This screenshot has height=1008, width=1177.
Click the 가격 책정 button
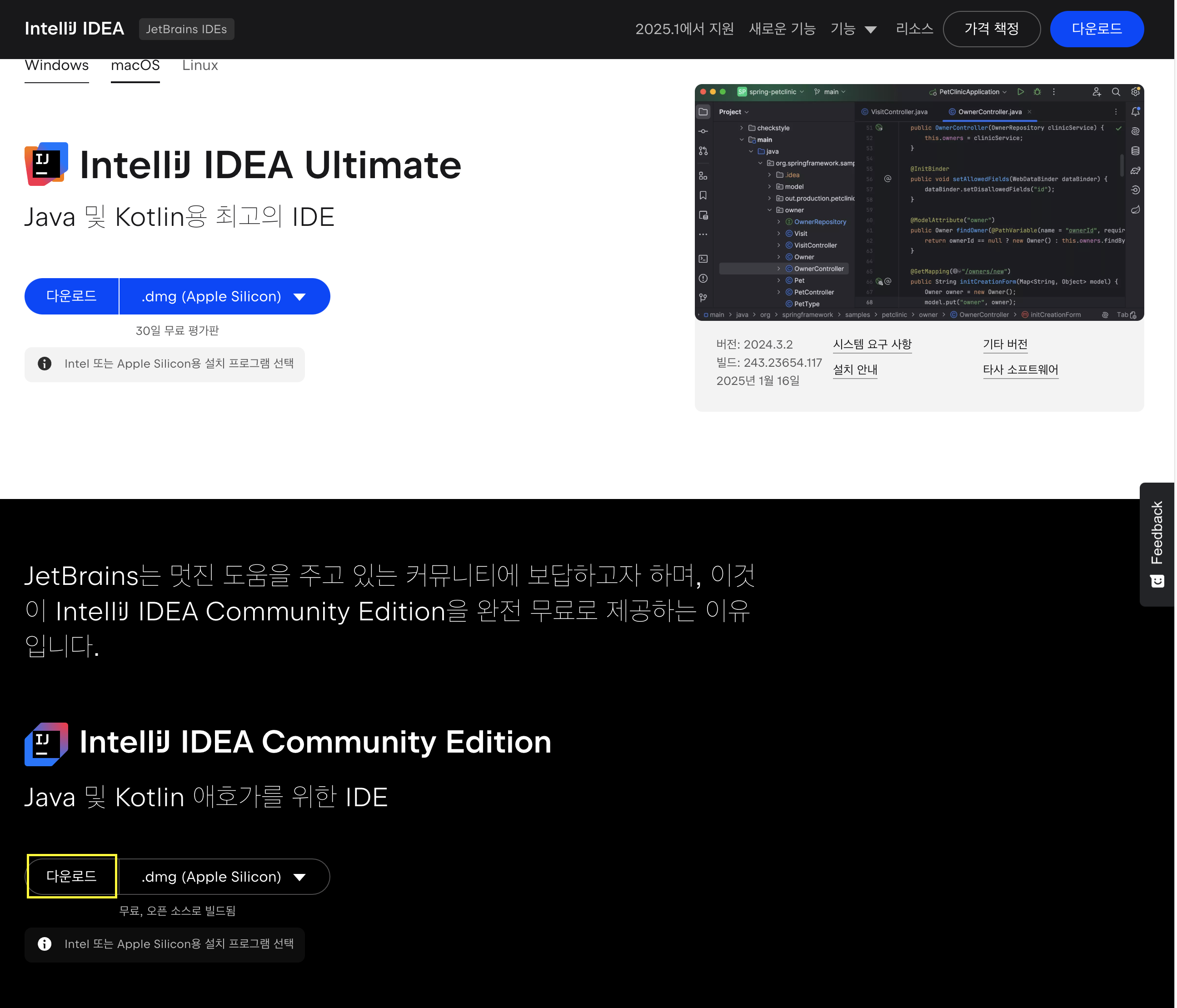tap(991, 29)
